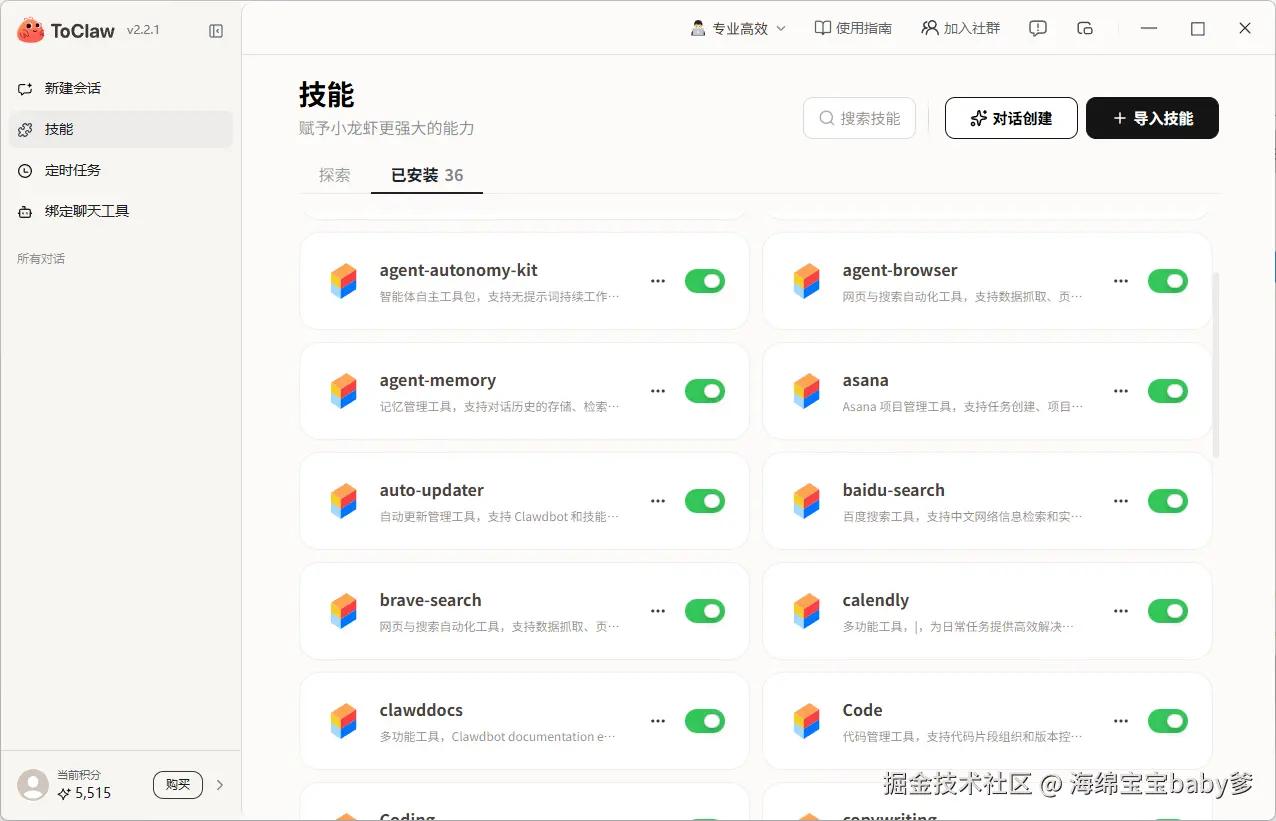Toggle off agent-autonomy-kit skill
Image resolution: width=1276 pixels, height=821 pixels.
705,281
